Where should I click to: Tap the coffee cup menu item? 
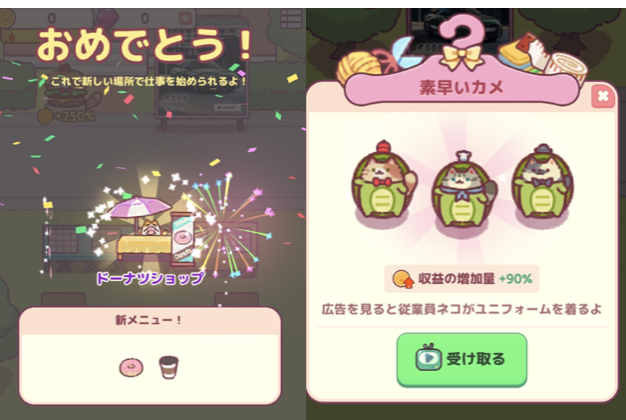pos(168,367)
